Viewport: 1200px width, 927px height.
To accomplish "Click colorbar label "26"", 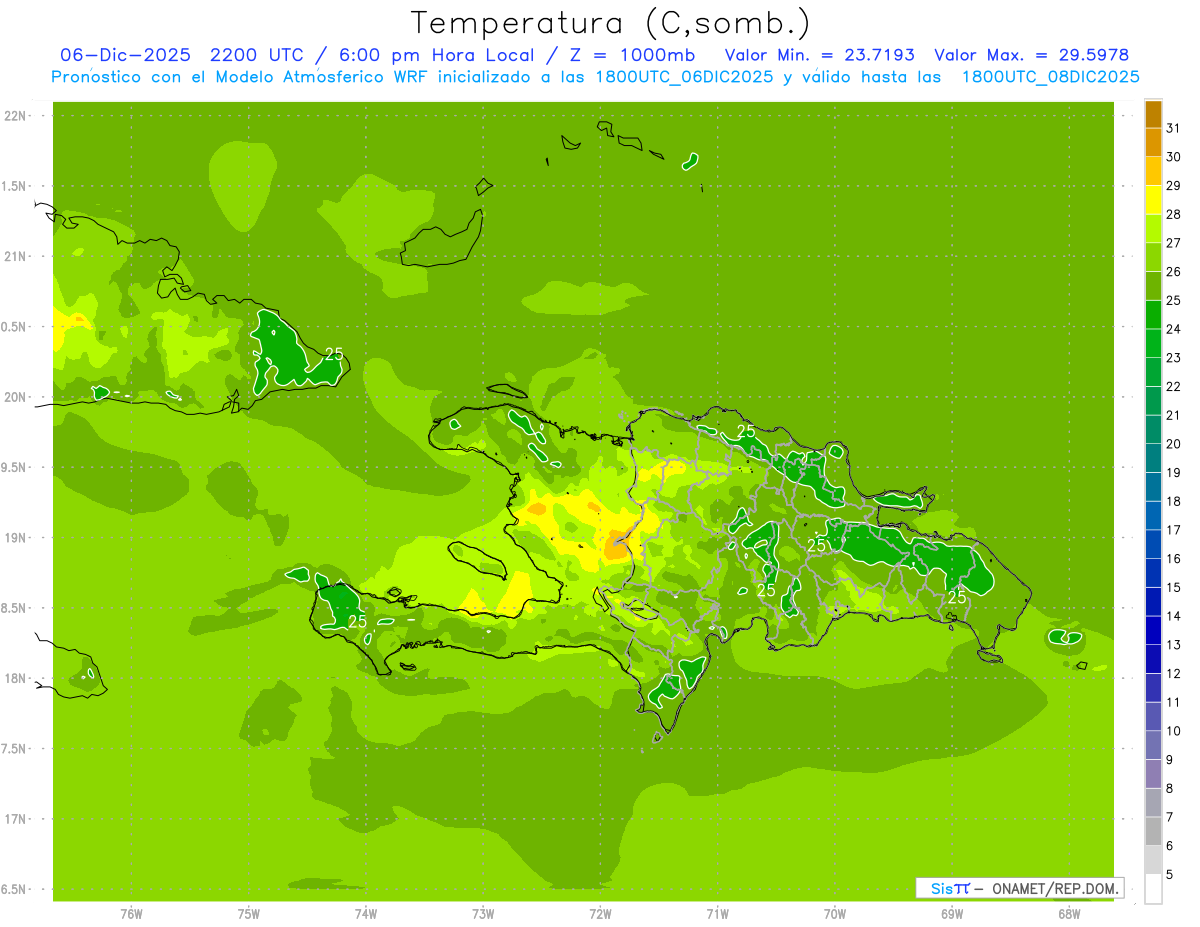I will tap(1174, 271).
